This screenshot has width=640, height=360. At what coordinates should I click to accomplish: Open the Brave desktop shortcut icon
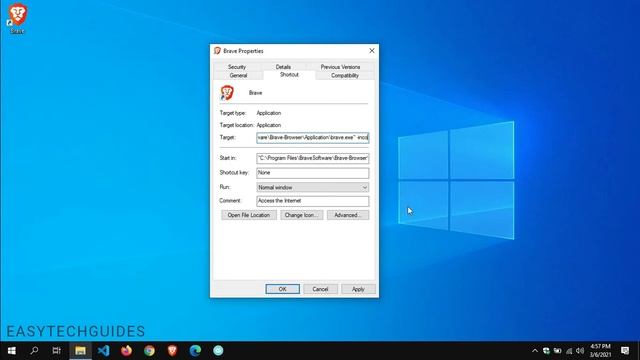click(x=18, y=18)
